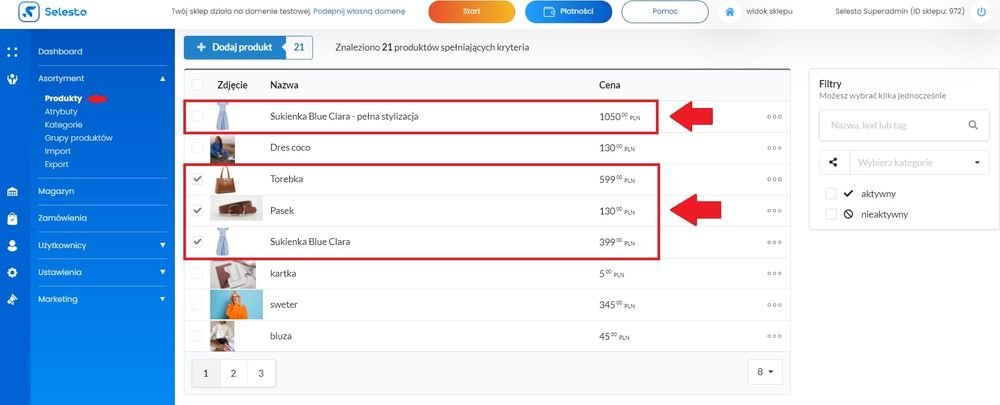Click the power logout icon
The height and width of the screenshot is (405, 1000).
point(981,11)
